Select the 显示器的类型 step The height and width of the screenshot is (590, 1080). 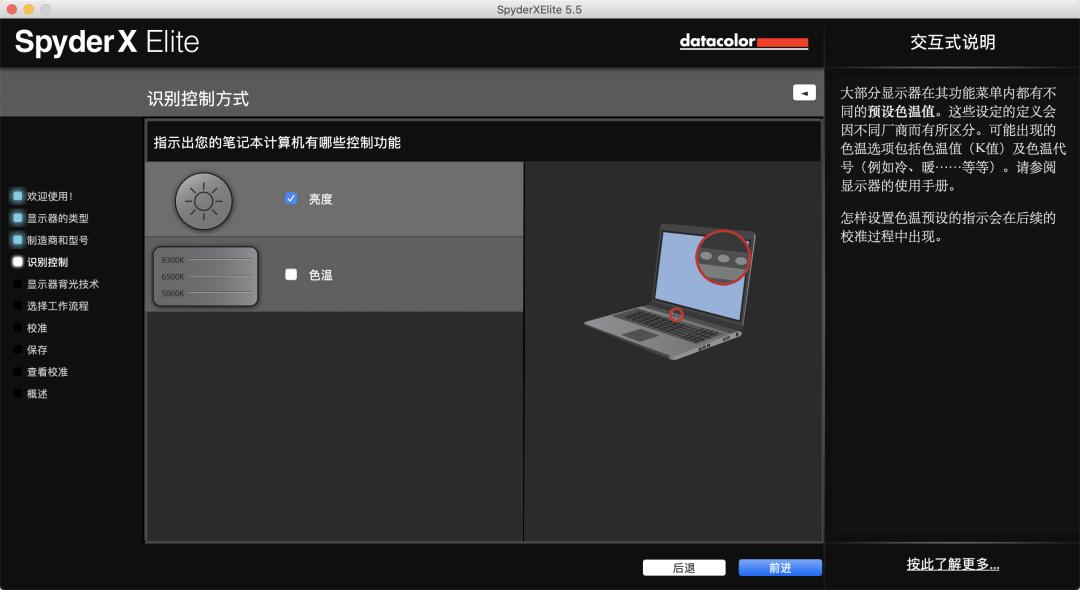[x=57, y=218]
